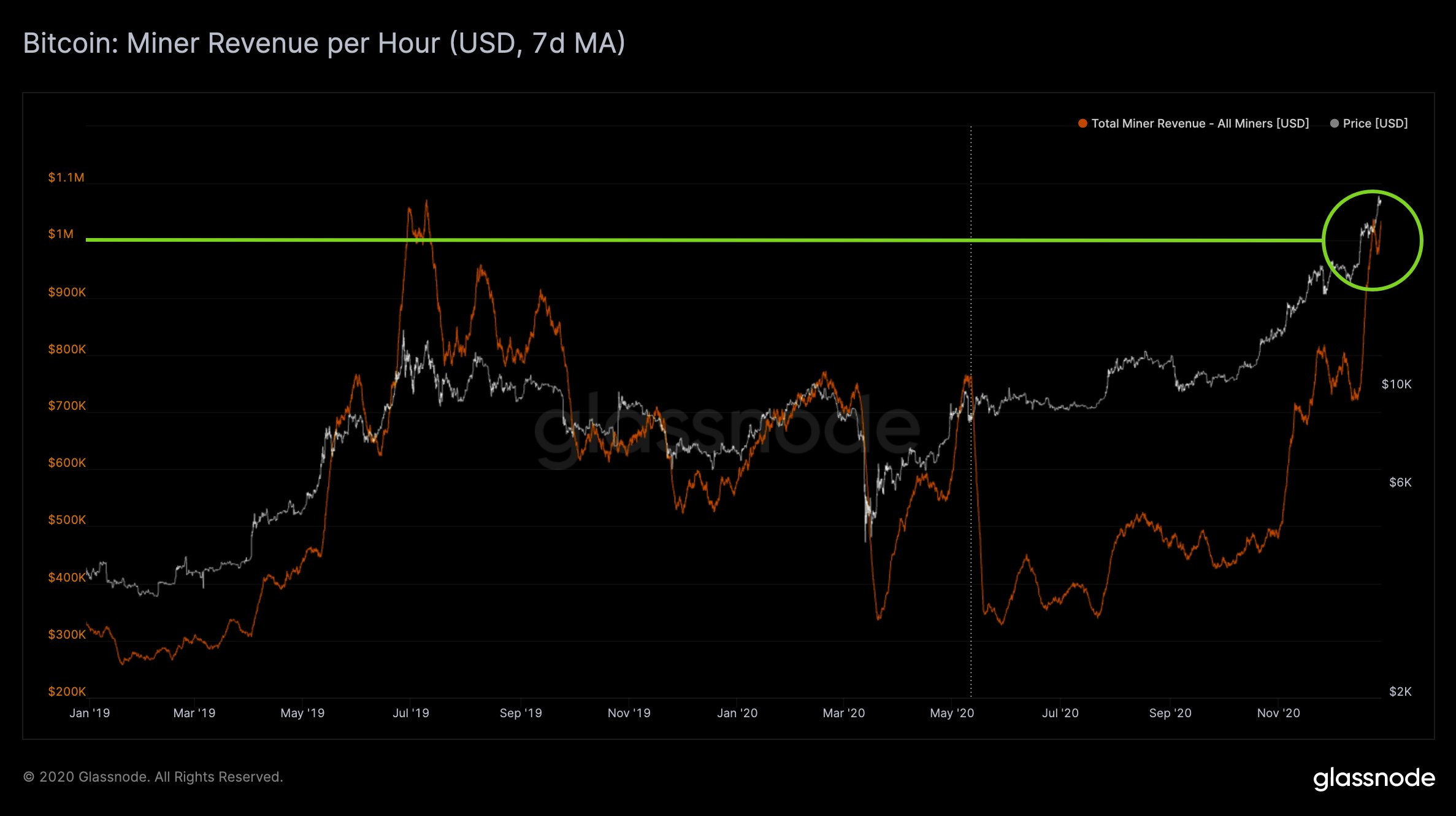The image size is (1456, 816).
Task: Toggle the Price [USD] legend label
Action: (x=1375, y=123)
